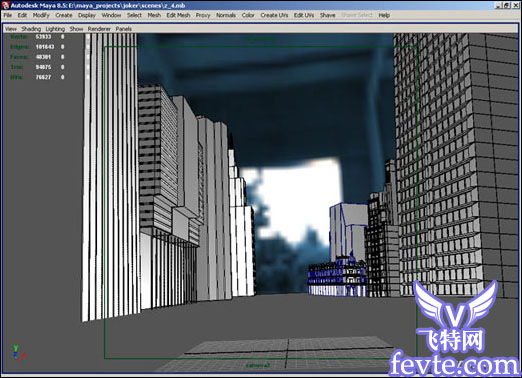The image size is (522, 378).
Task: Open the Create menu
Action: point(64,15)
